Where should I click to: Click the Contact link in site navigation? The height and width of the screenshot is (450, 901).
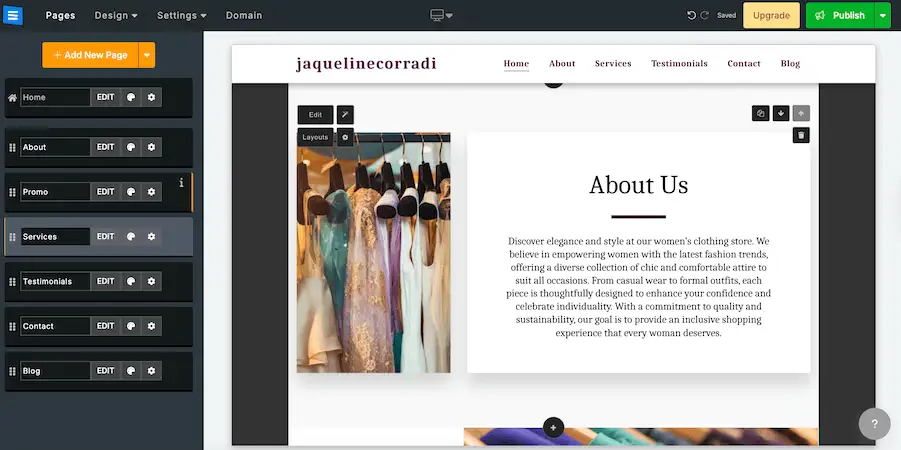click(744, 64)
